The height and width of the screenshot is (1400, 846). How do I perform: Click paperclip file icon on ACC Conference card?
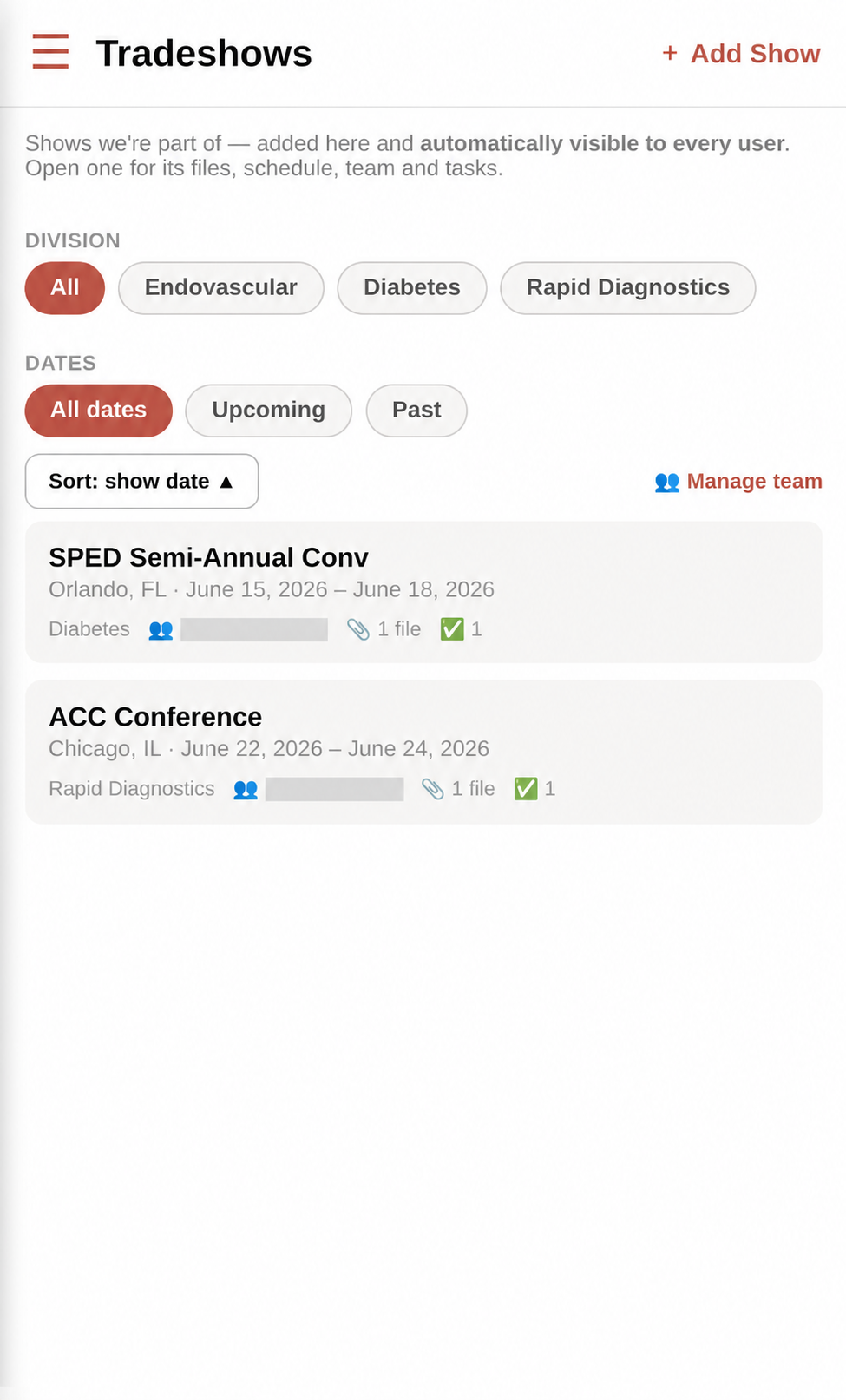(x=432, y=789)
